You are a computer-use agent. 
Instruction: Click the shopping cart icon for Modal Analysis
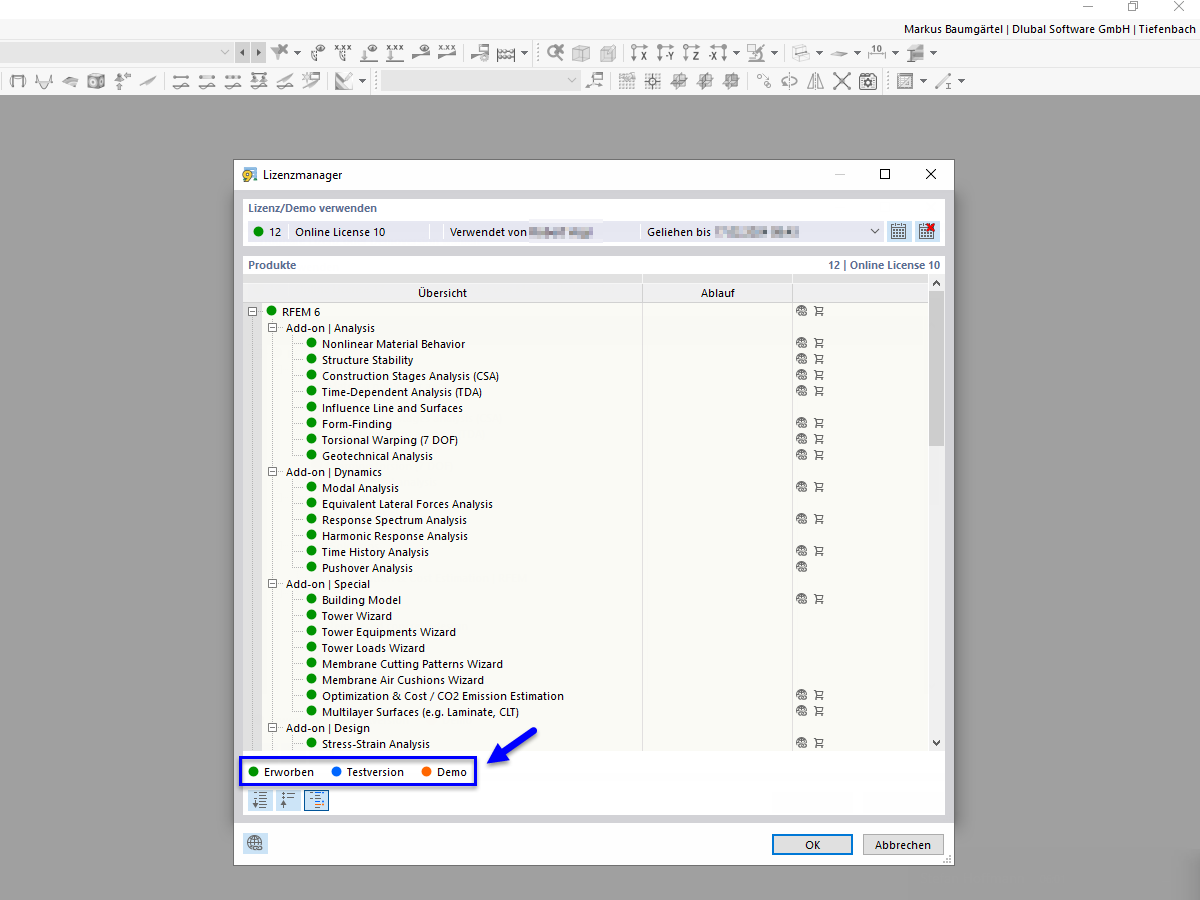coord(819,487)
